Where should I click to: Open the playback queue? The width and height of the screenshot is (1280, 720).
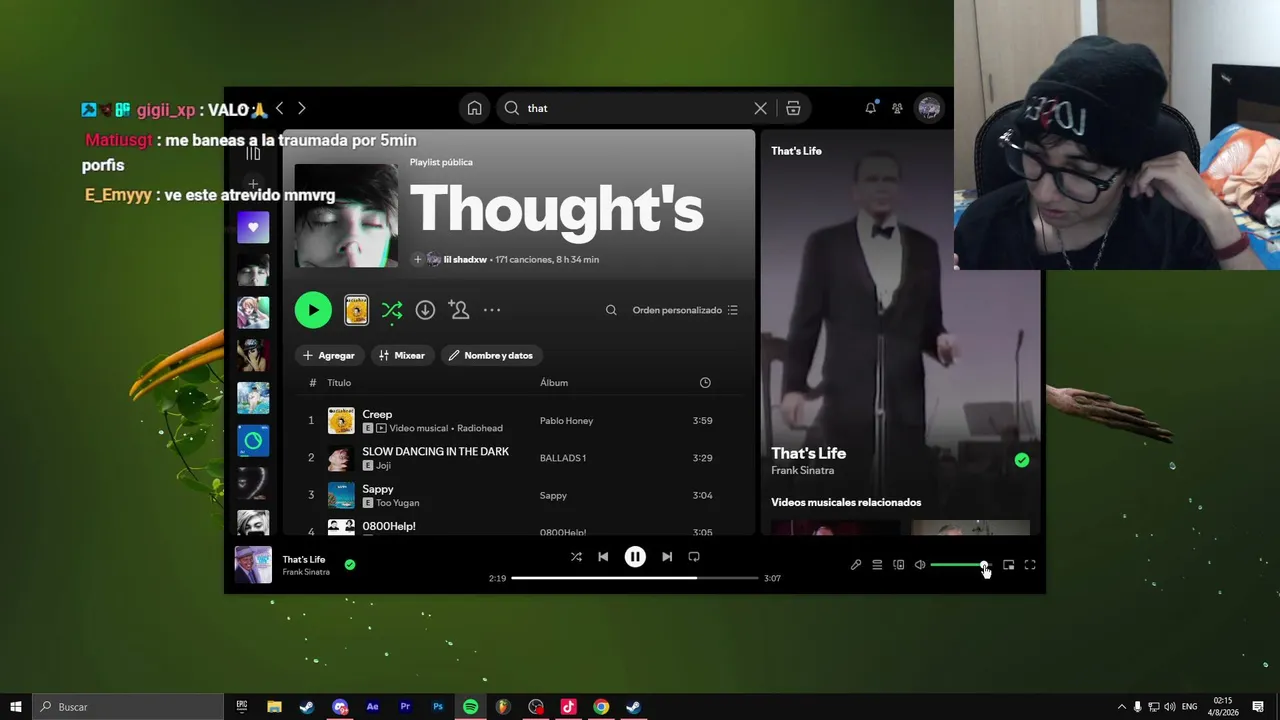[x=877, y=565]
